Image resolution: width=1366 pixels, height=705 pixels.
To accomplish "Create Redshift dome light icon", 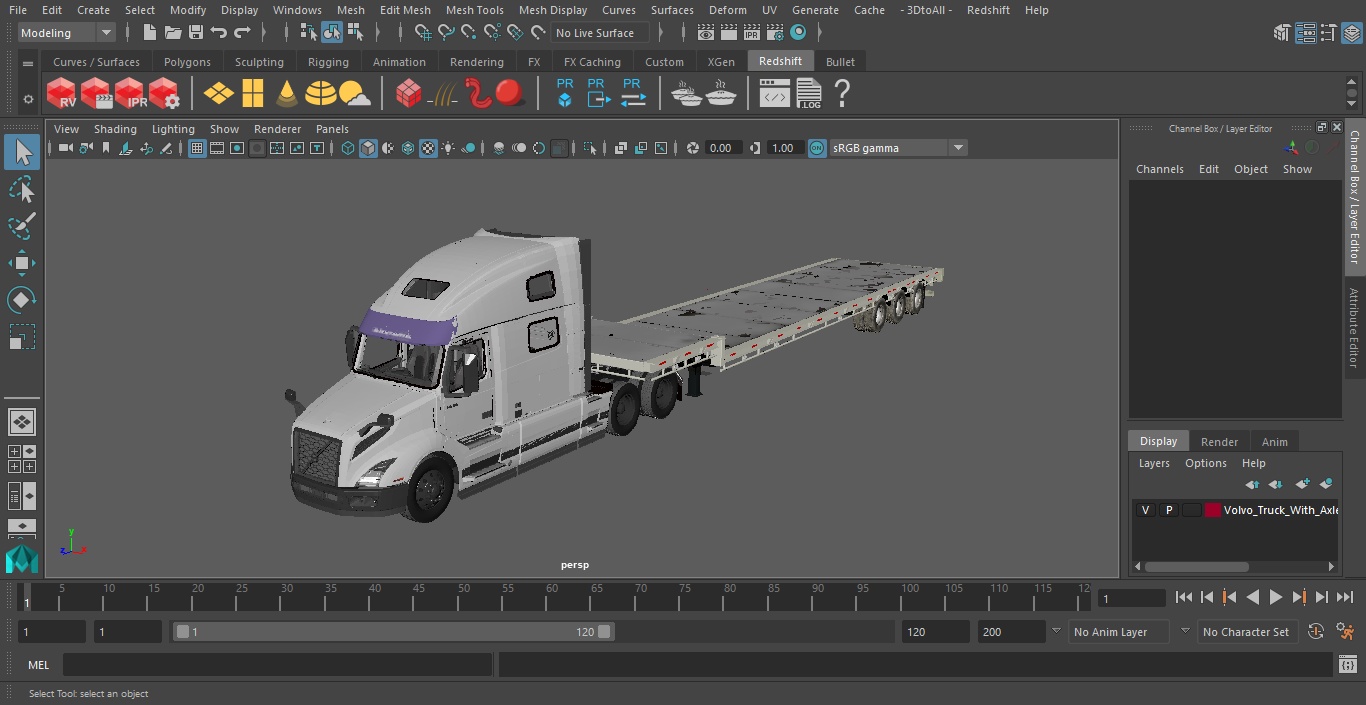I will point(321,94).
